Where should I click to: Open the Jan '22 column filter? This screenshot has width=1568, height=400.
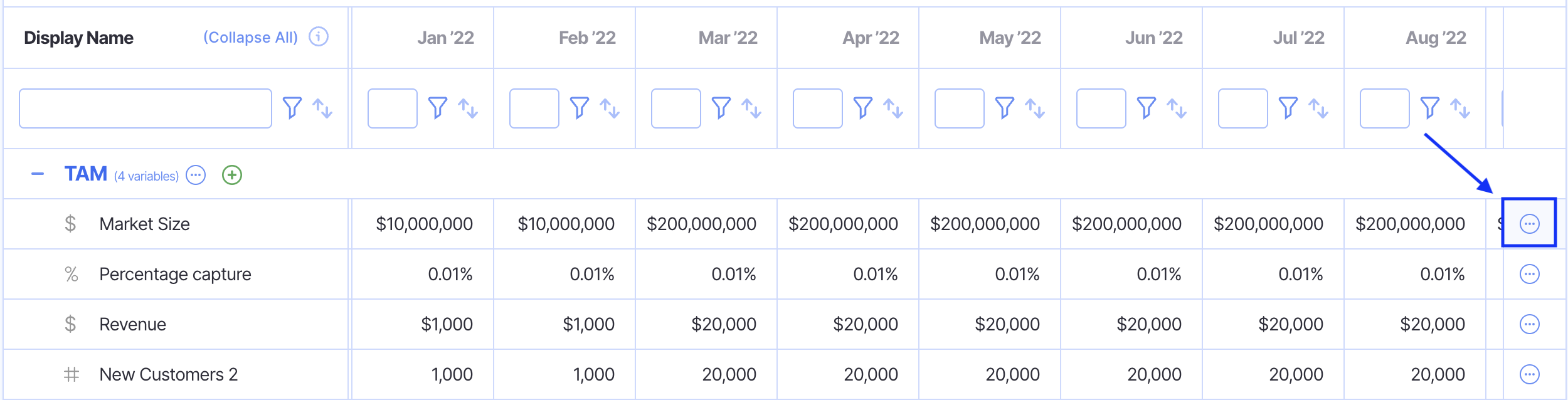coord(438,108)
